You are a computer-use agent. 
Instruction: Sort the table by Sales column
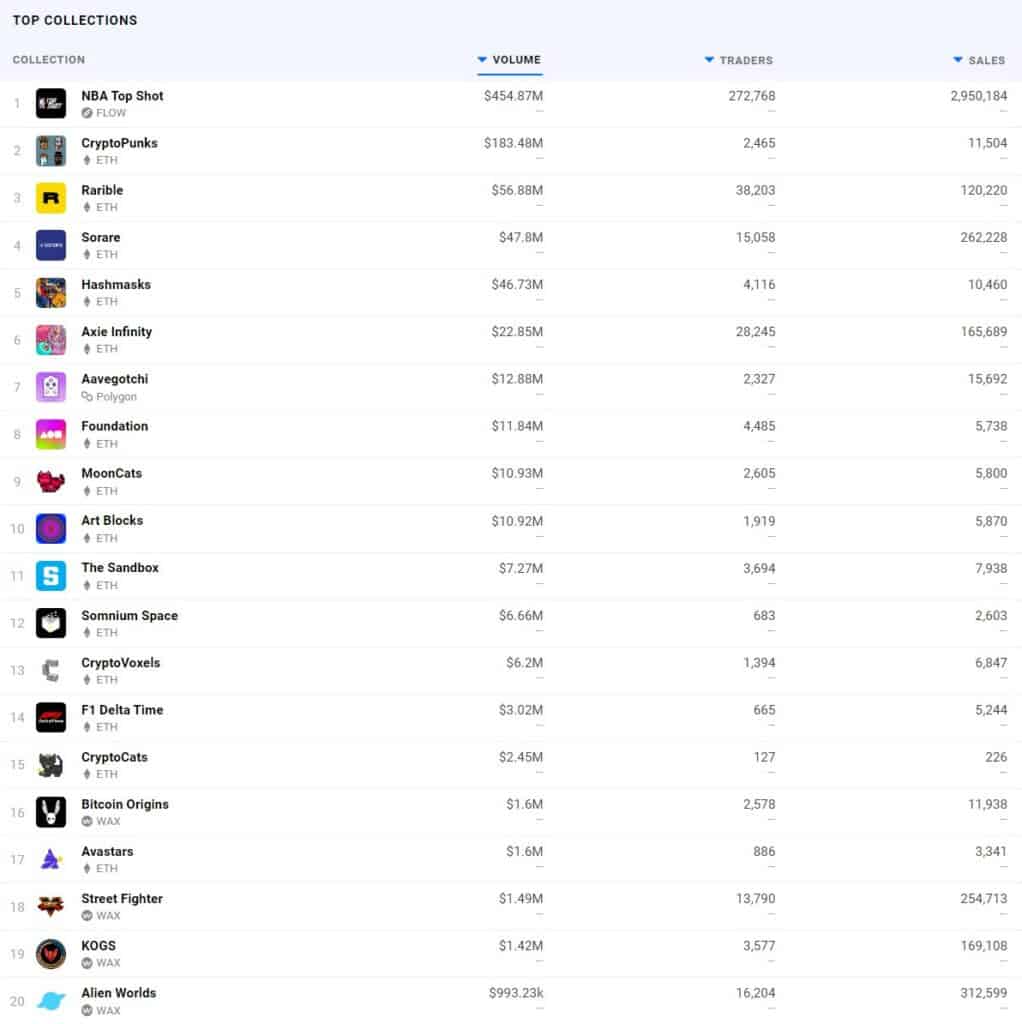coord(980,60)
